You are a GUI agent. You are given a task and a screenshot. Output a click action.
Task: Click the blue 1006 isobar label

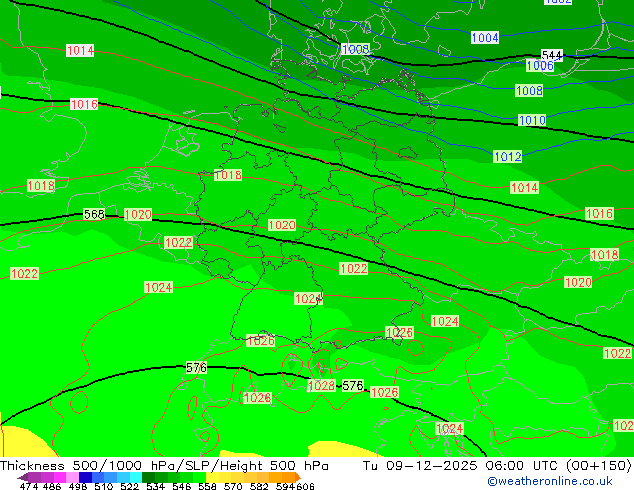pyautogui.click(x=540, y=65)
